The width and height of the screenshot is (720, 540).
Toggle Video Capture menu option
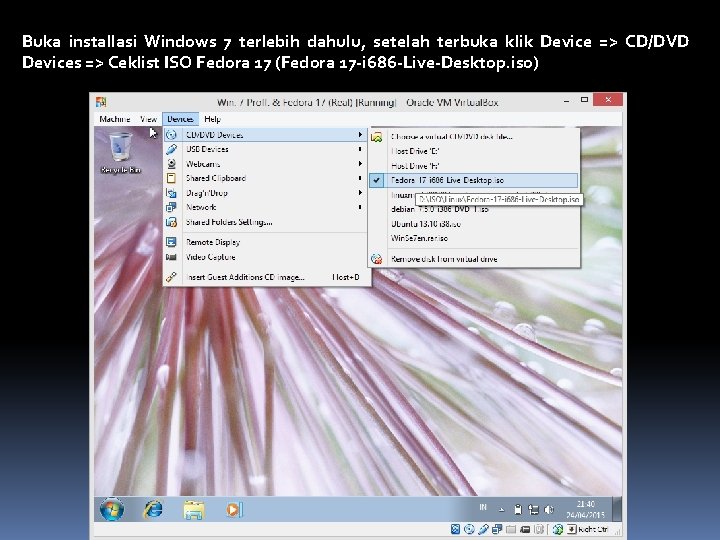point(265,257)
